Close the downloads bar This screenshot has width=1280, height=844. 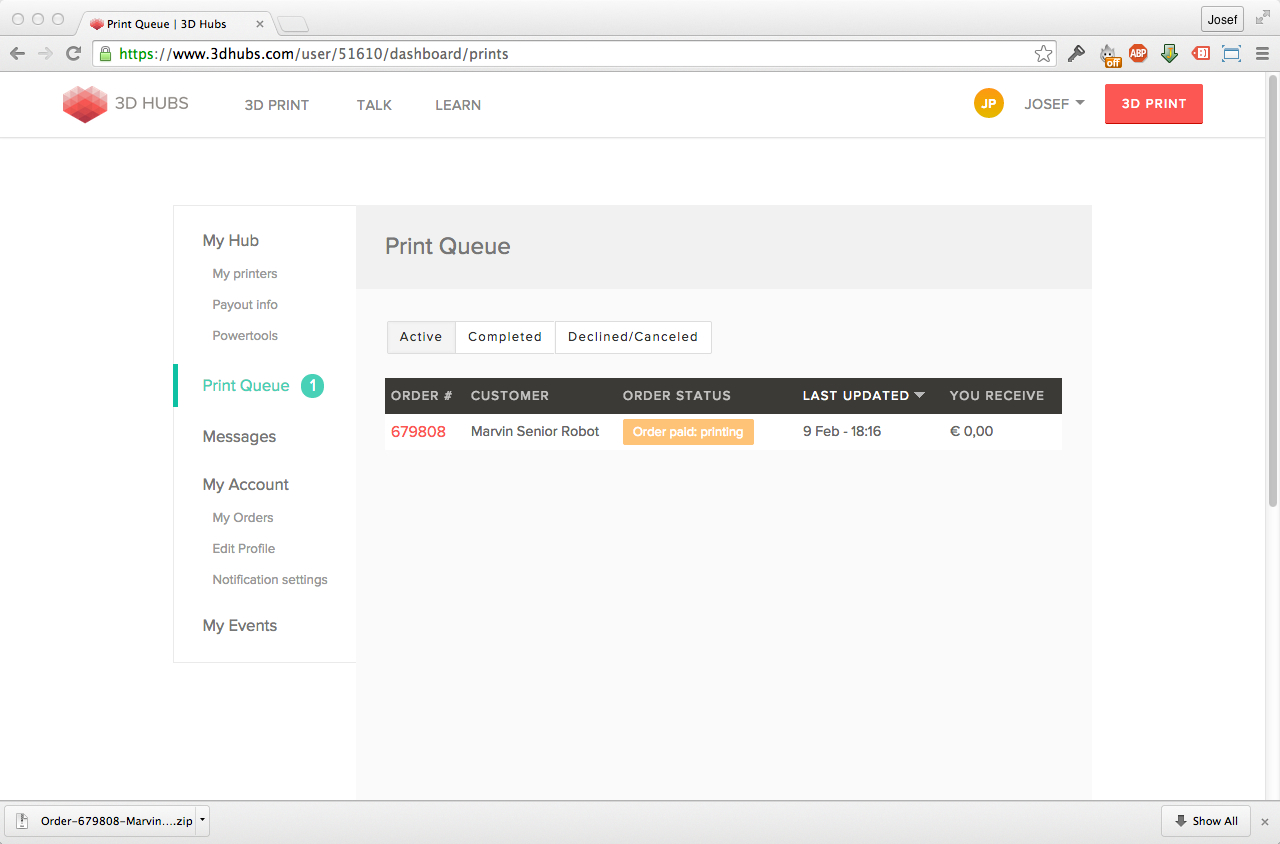[1265, 822]
